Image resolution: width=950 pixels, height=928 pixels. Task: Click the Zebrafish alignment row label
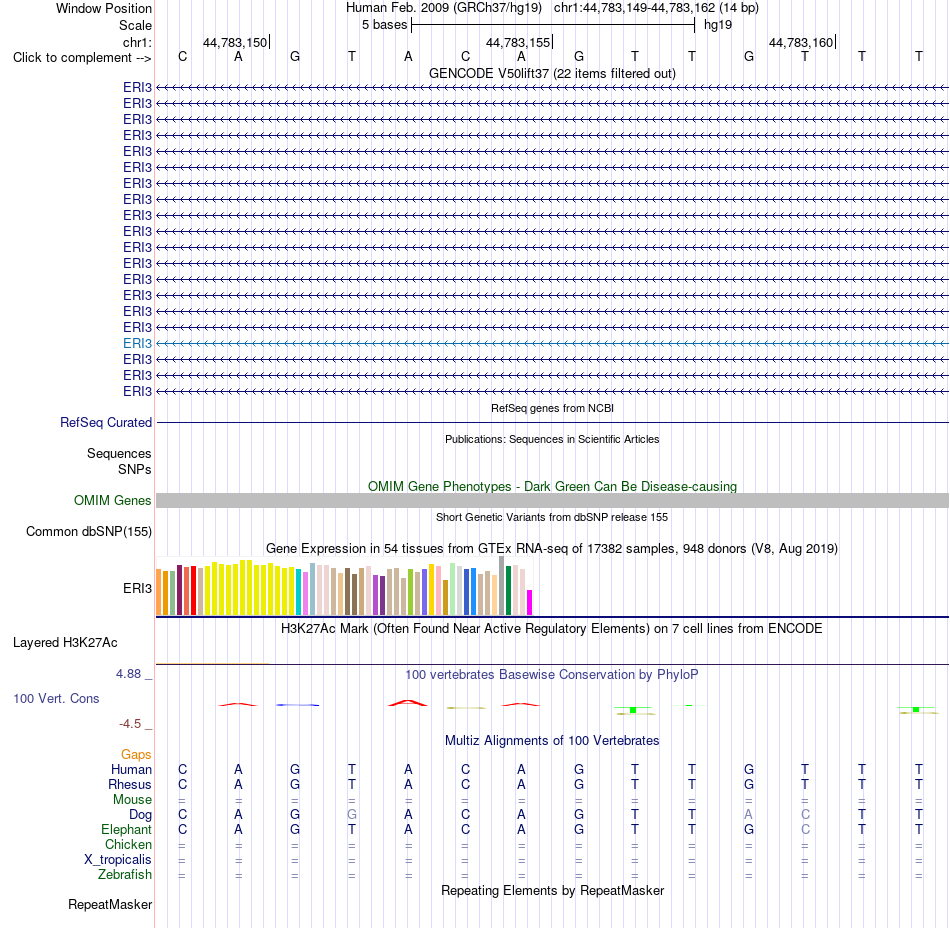click(x=125, y=875)
